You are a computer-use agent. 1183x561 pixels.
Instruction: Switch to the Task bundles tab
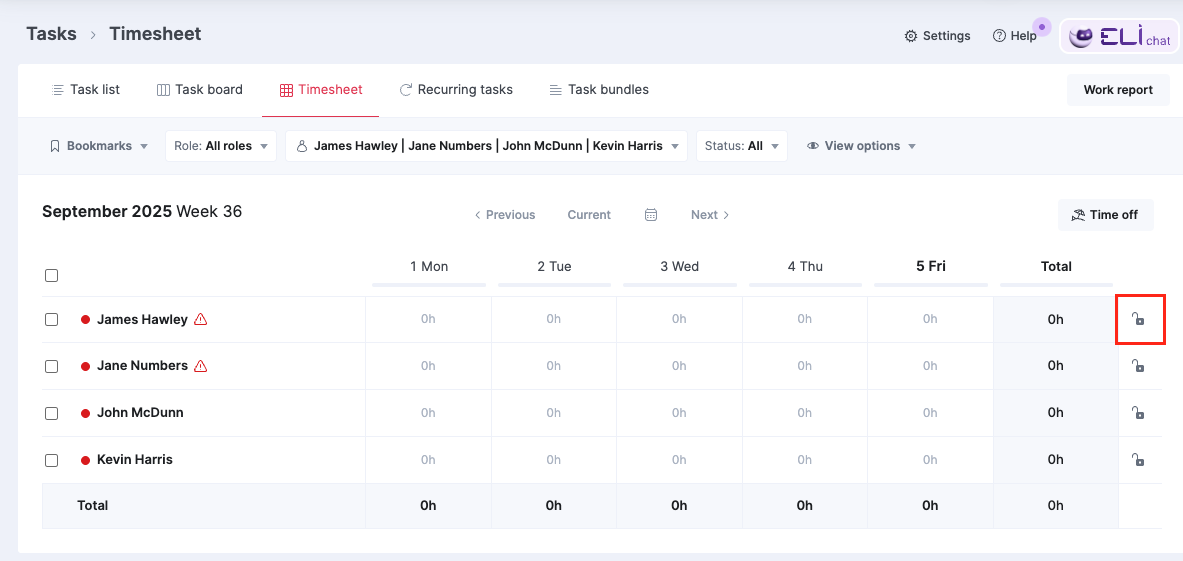tap(599, 90)
